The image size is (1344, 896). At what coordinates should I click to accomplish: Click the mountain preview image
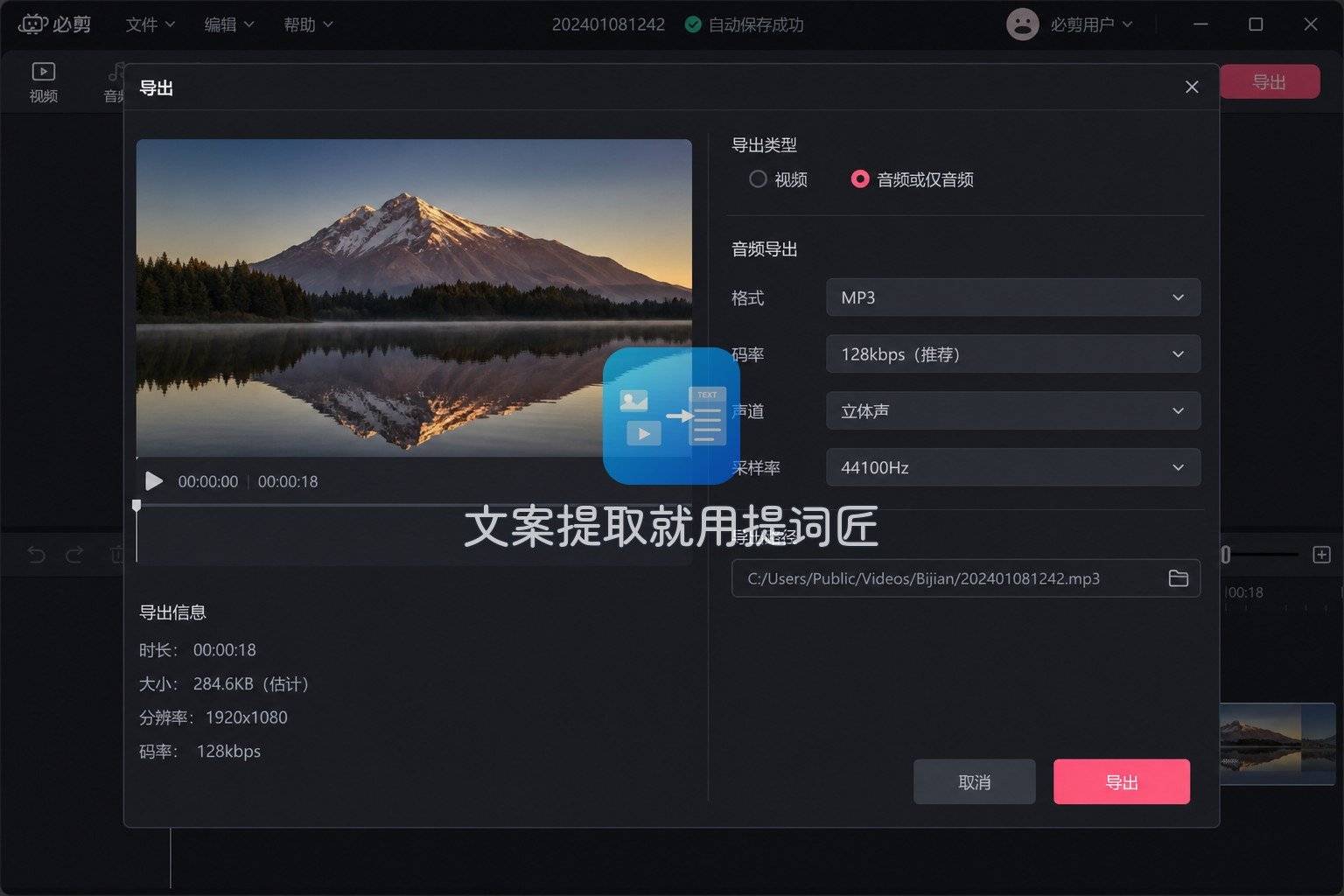[x=414, y=298]
